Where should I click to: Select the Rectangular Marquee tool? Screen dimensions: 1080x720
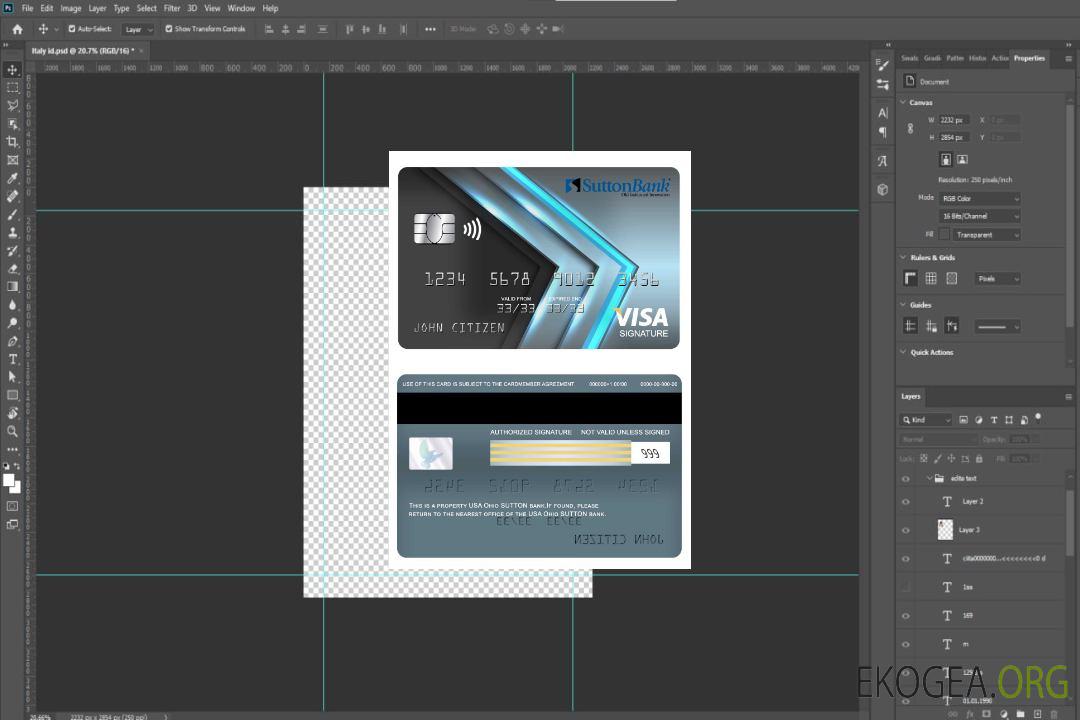tap(12, 88)
